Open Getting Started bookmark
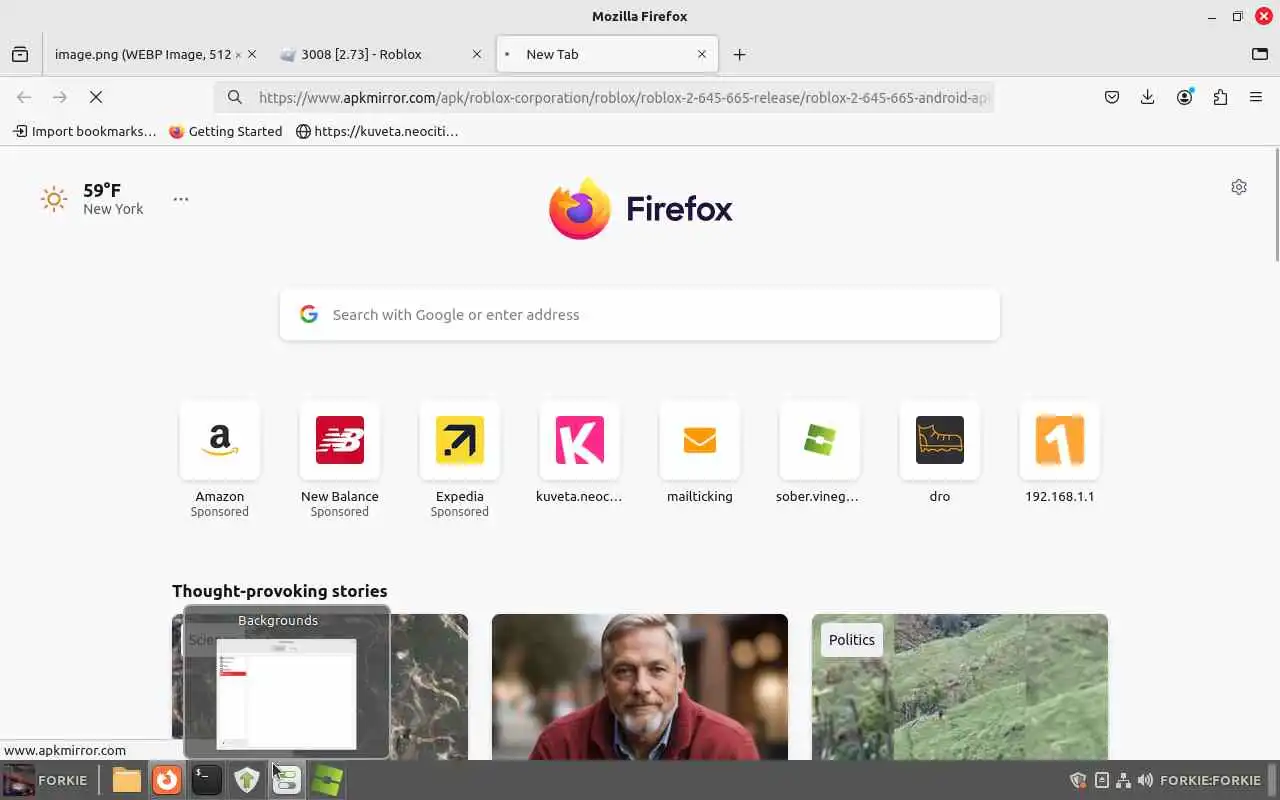The width and height of the screenshot is (1280, 800). [x=226, y=131]
